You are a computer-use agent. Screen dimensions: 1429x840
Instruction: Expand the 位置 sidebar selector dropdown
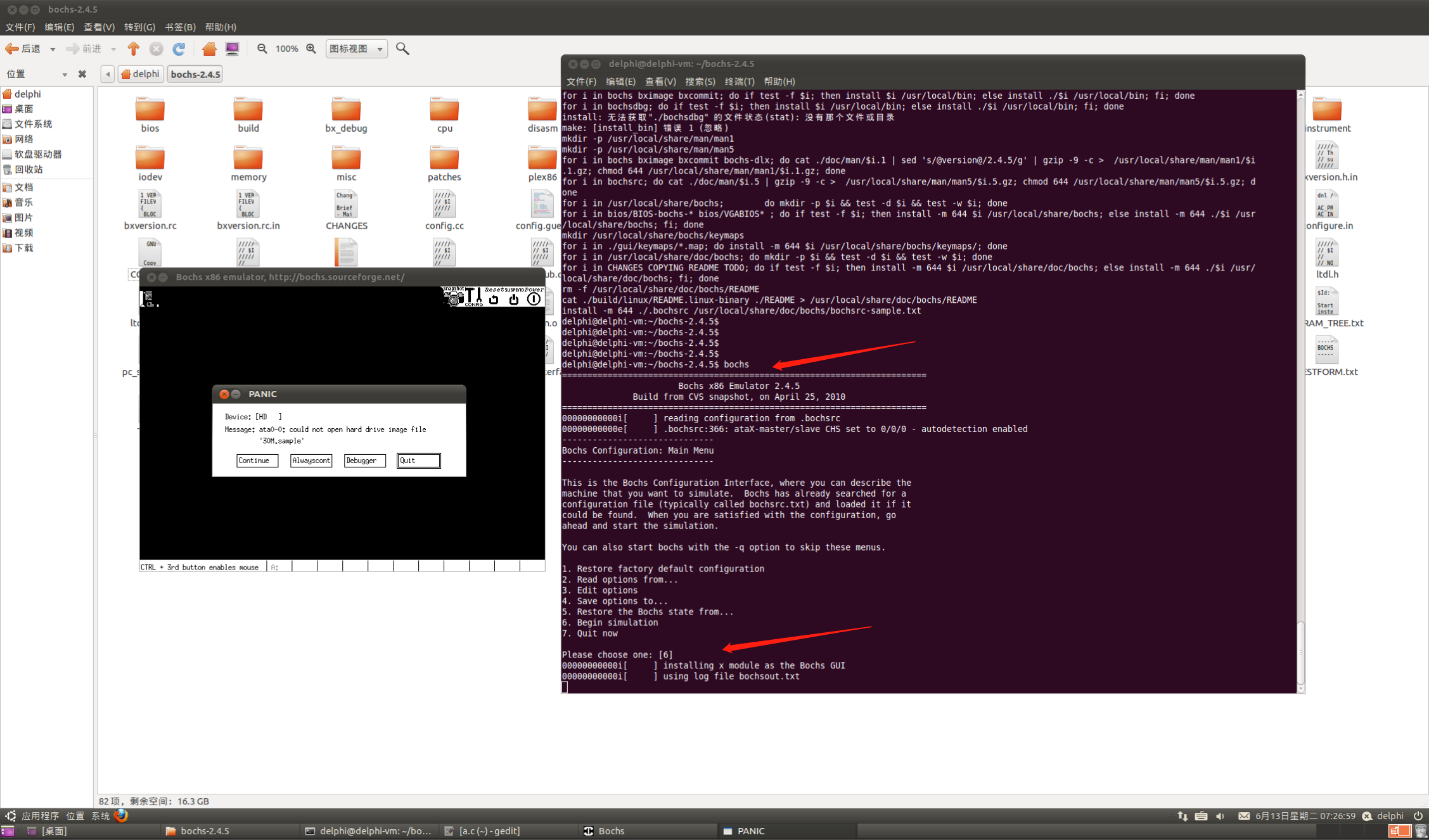(64, 75)
